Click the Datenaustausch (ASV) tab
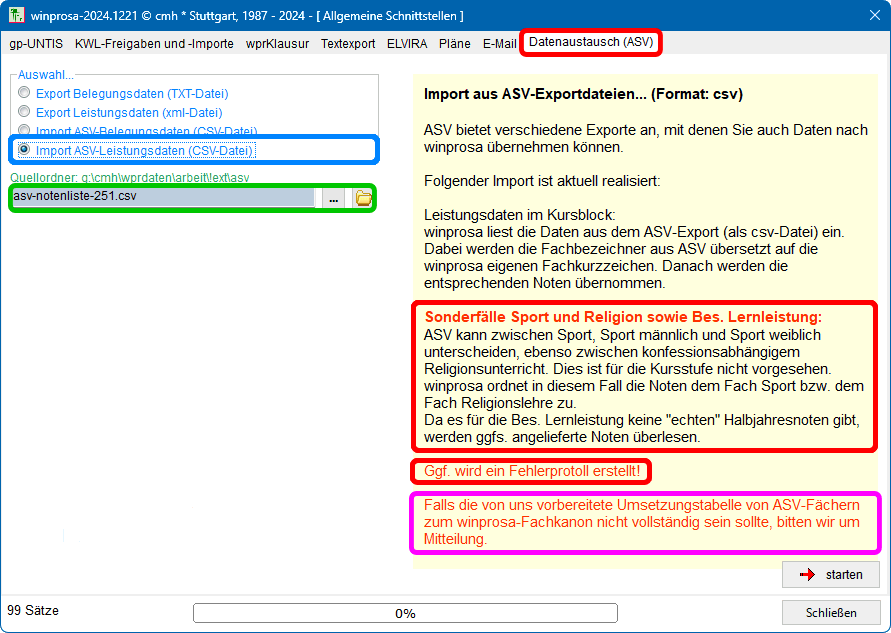Screen dimensions: 891x633 point(590,43)
